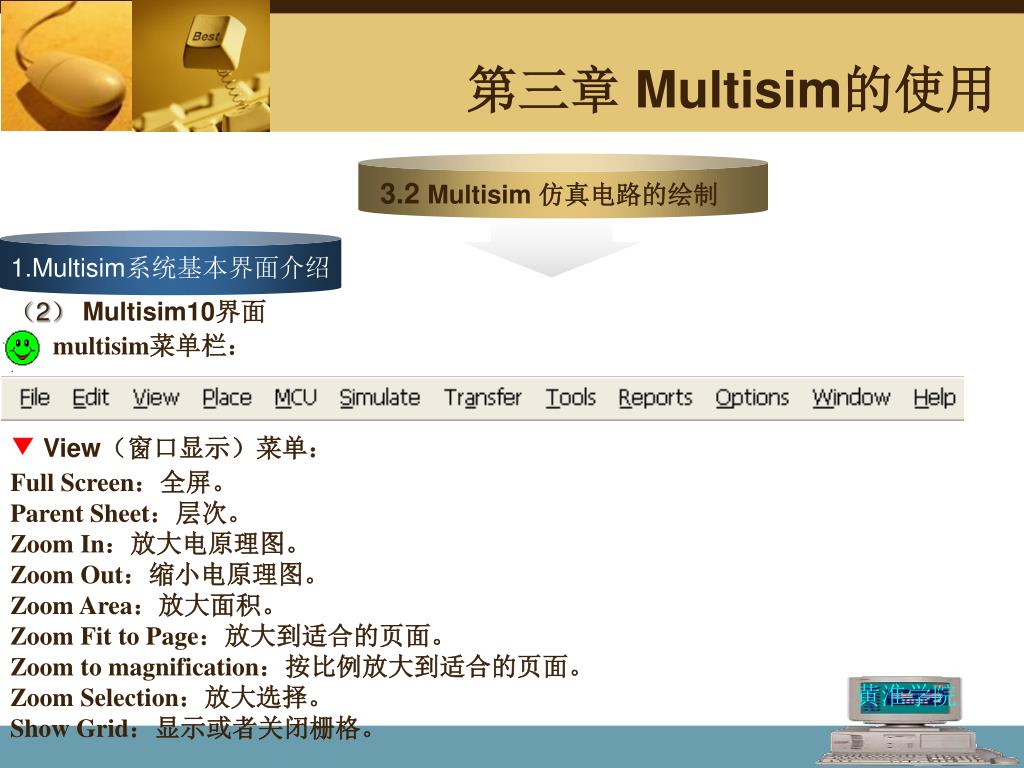
Task: Click the Zoom Selection: 放大选择 line
Action: (x=166, y=697)
